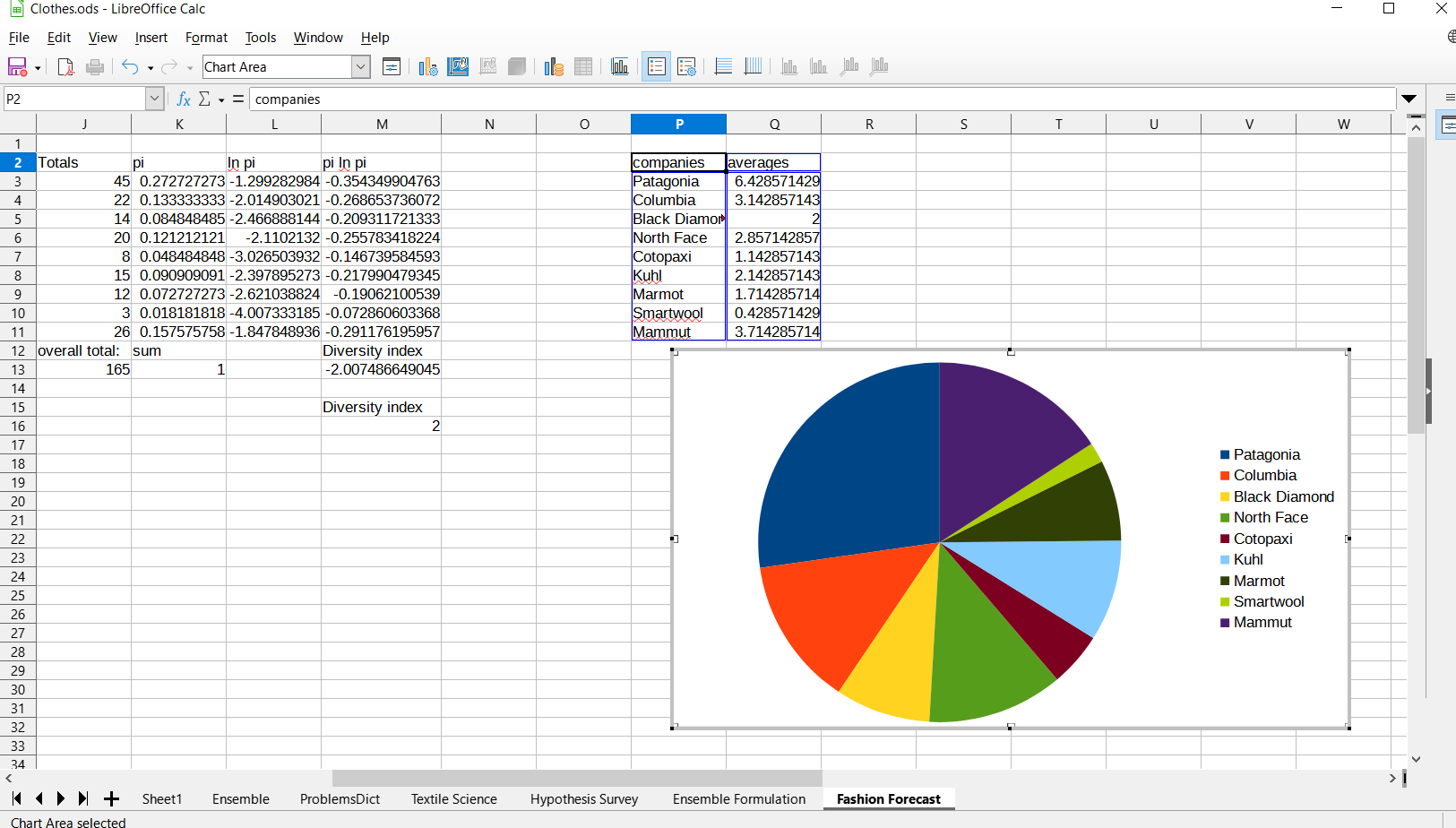
Task: Click Export as PDF icon
Action: [x=65, y=67]
